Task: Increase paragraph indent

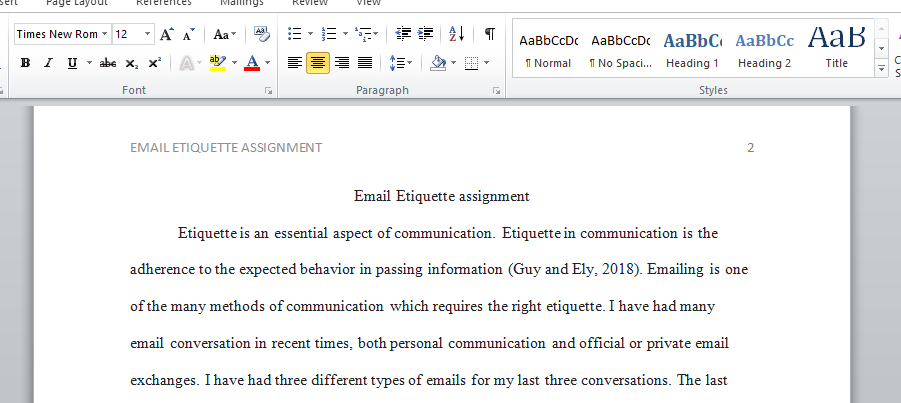Action: (x=425, y=34)
